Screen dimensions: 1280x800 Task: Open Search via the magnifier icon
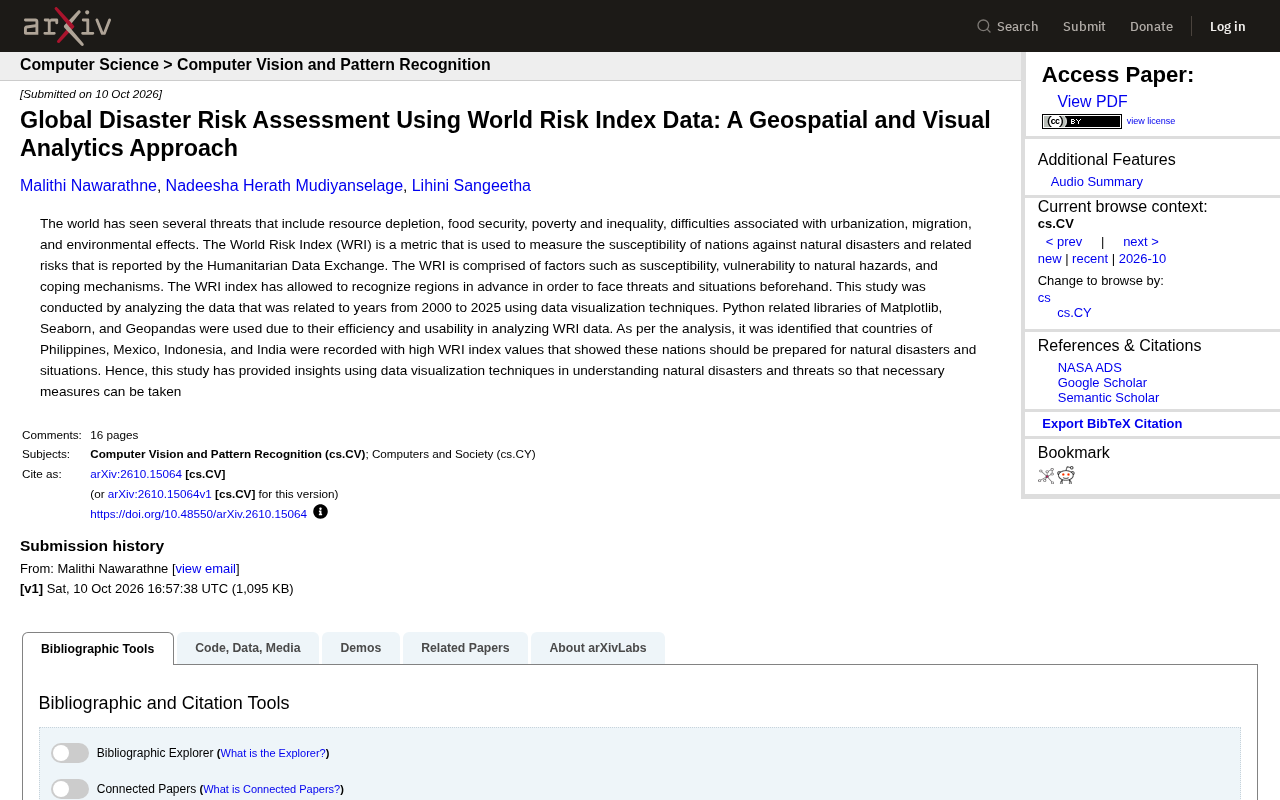tap(984, 26)
